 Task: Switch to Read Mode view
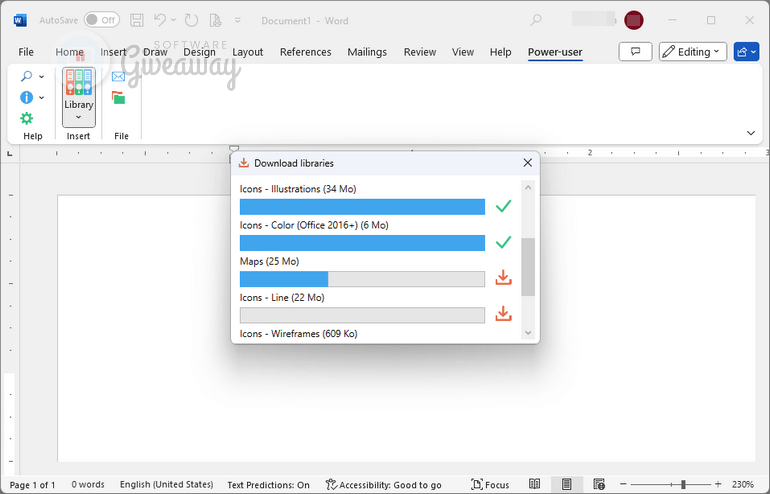[x=535, y=484]
